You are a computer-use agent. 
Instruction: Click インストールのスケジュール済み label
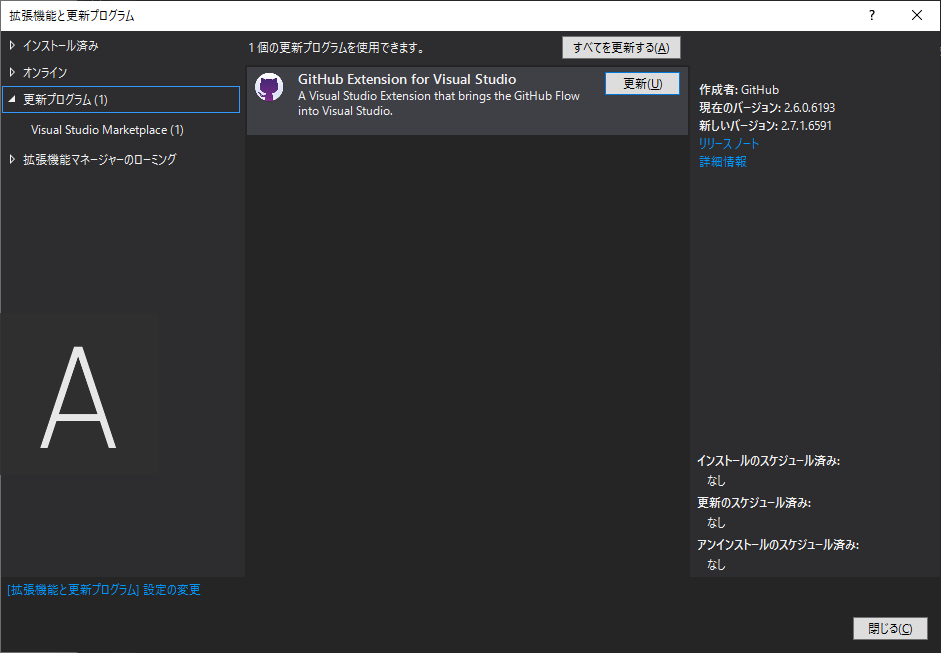click(x=768, y=461)
